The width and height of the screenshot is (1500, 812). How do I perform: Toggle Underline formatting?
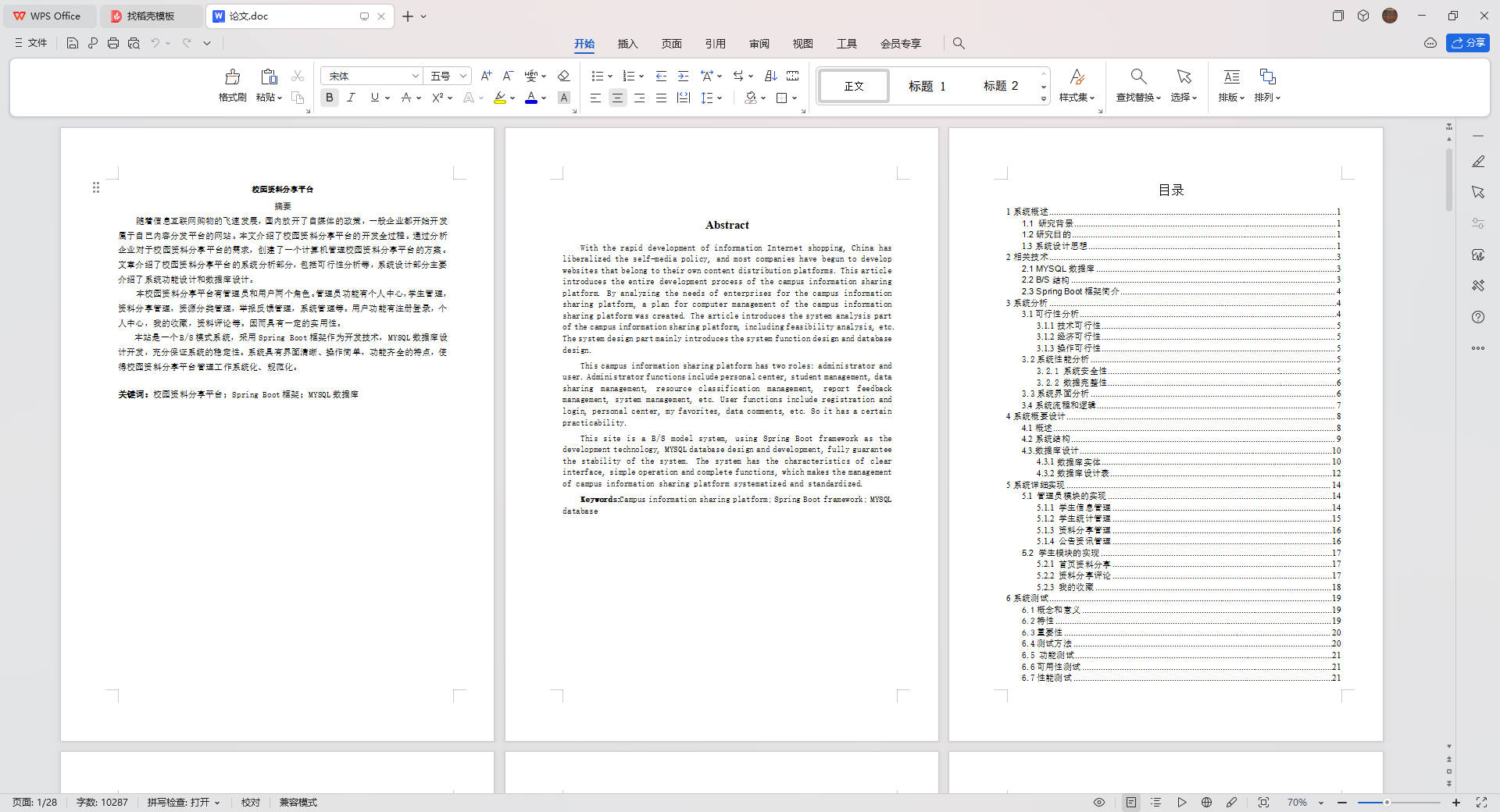point(375,98)
